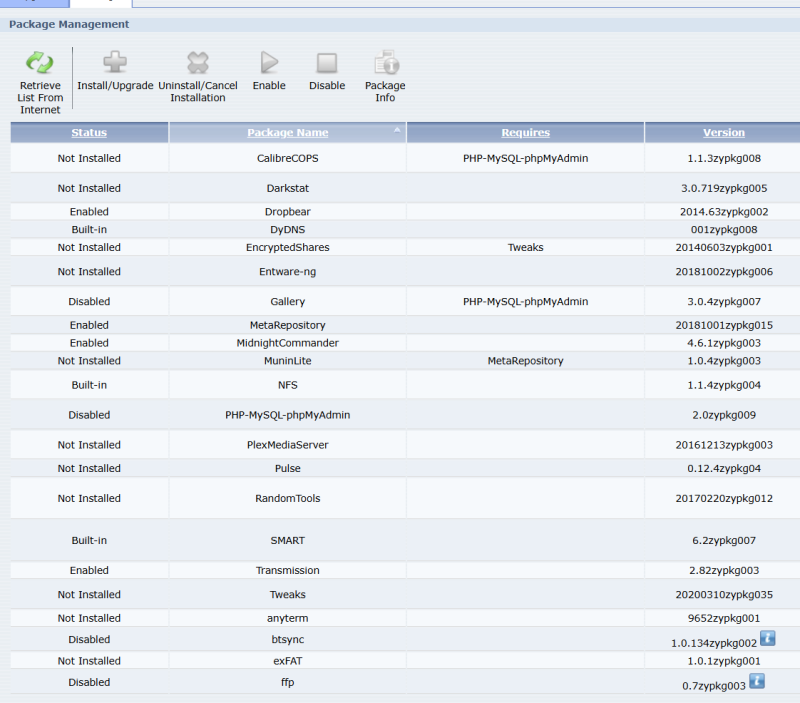800x703 pixels.
Task: Select the btsync package name
Action: [287, 639]
